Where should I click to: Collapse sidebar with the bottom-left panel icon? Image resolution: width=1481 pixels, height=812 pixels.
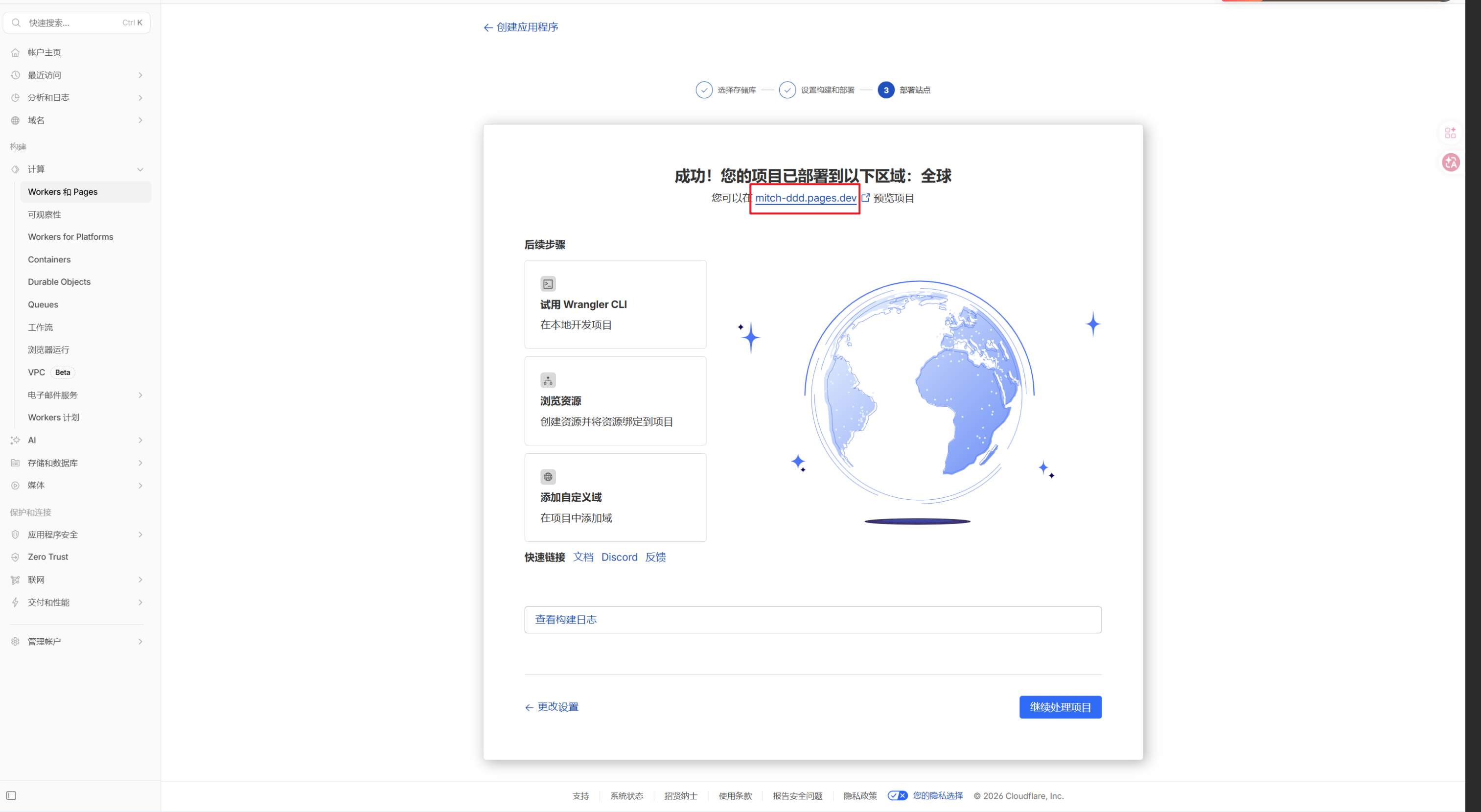(11, 796)
